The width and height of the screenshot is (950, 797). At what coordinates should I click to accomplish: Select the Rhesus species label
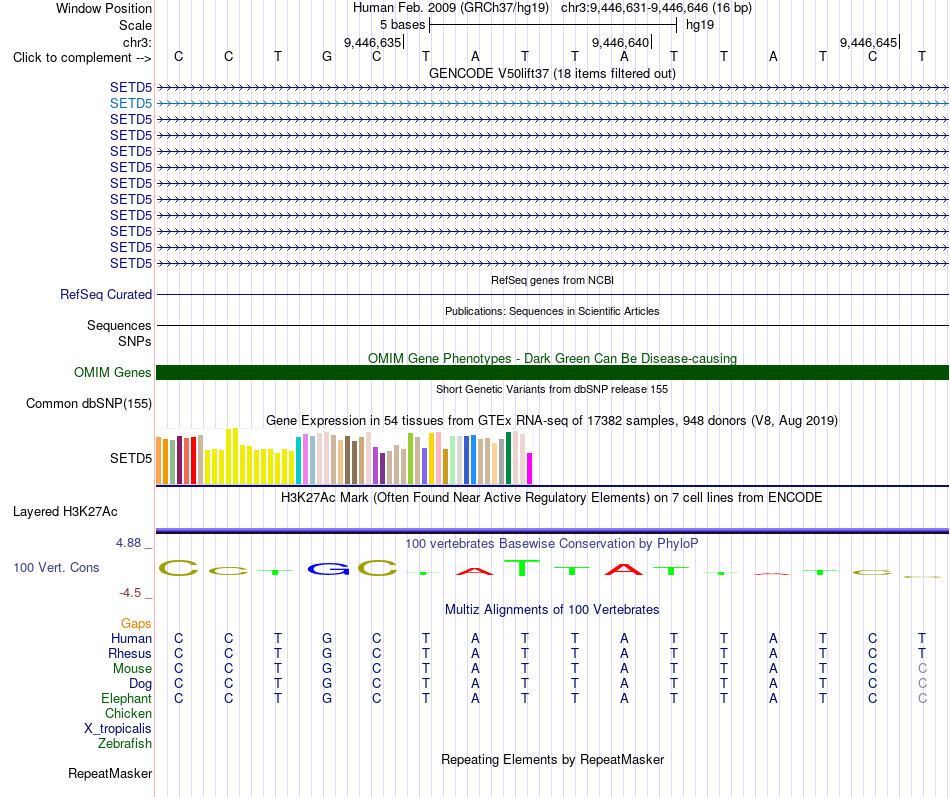pos(130,653)
